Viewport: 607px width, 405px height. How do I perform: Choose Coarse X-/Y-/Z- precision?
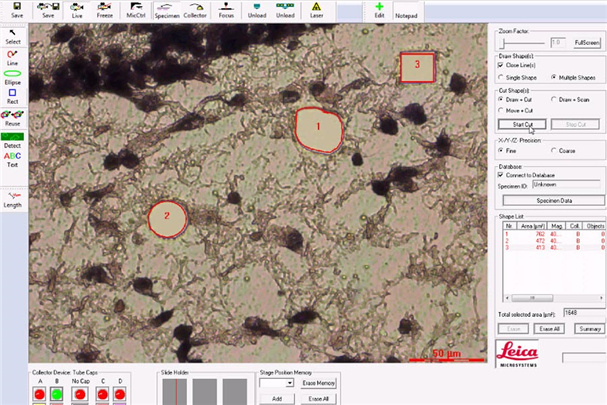(x=553, y=151)
